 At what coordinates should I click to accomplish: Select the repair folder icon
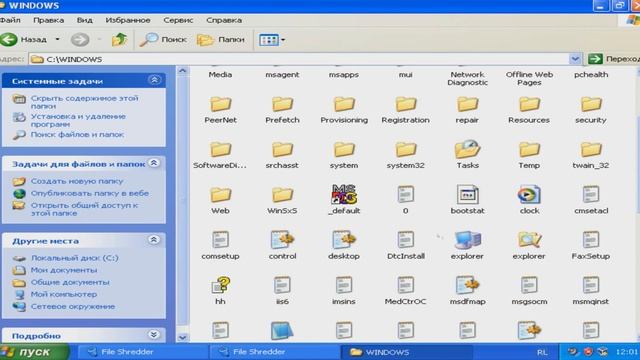click(x=467, y=104)
